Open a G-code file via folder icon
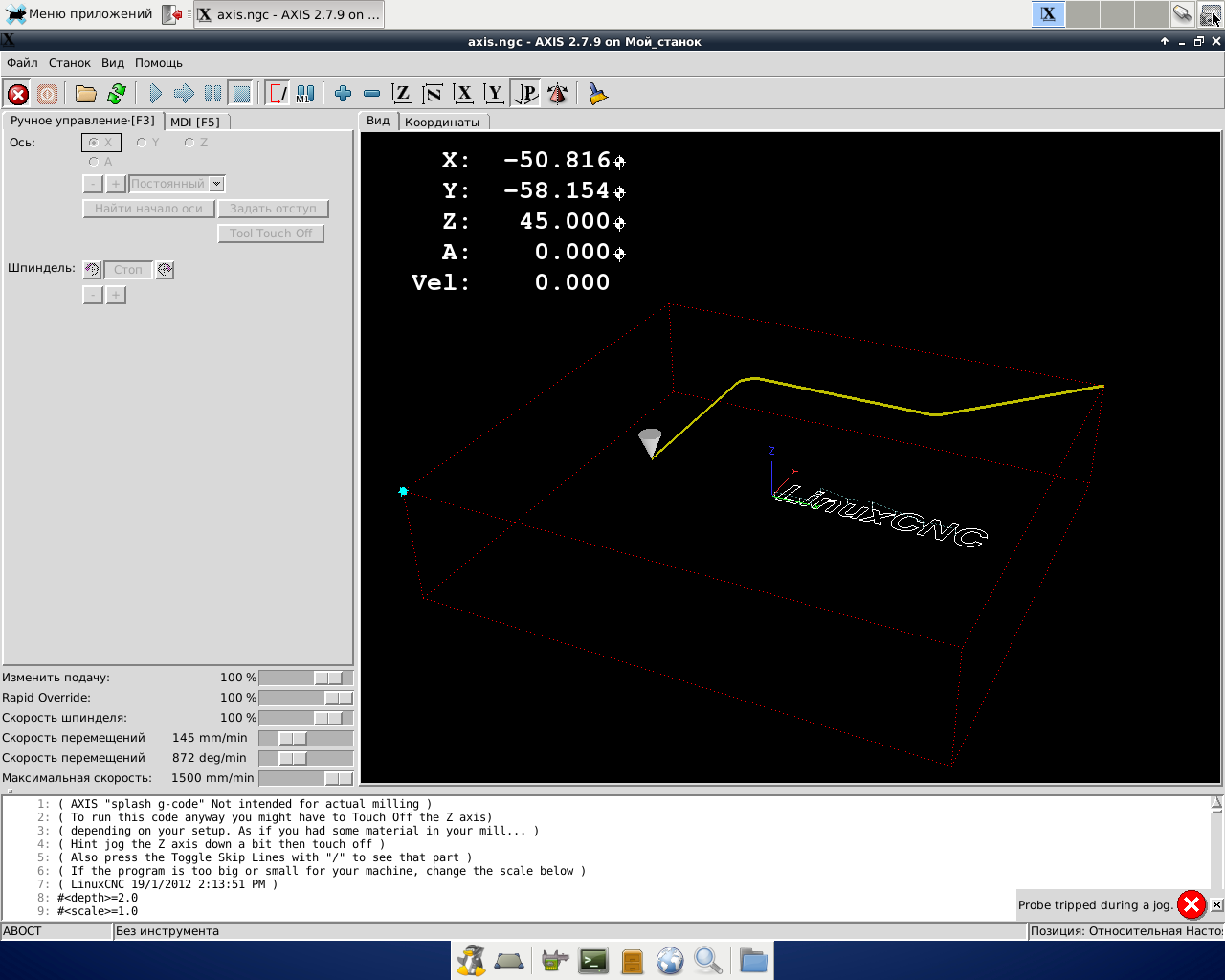This screenshot has height=980, width=1225. pos(86,94)
